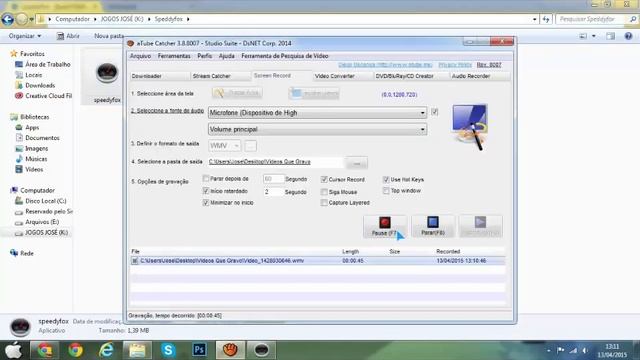Screen dimensions: 640x360
Task: Click Pesquisar Speddyfox search field
Action: click(592, 19)
